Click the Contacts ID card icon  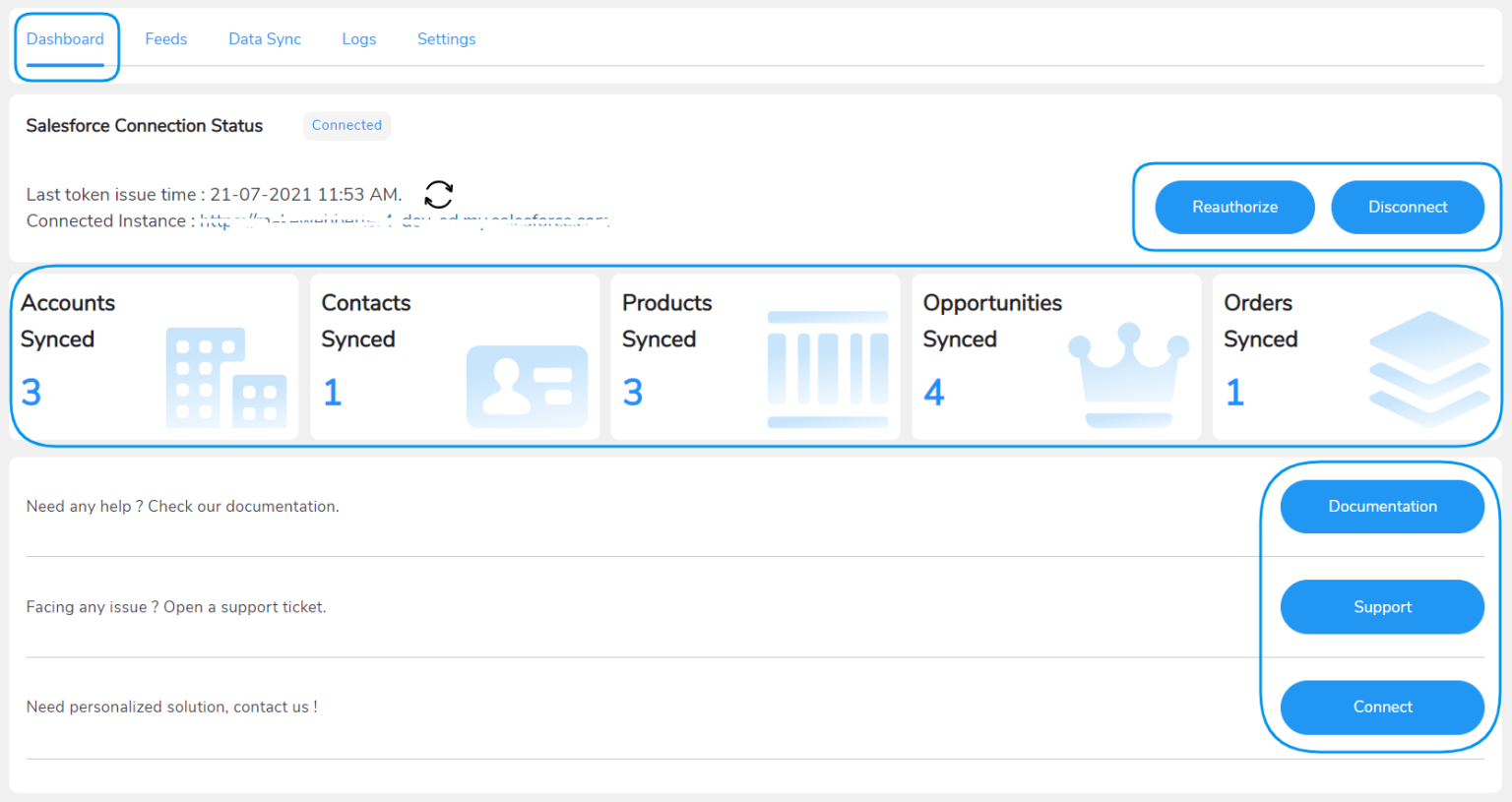click(x=527, y=386)
